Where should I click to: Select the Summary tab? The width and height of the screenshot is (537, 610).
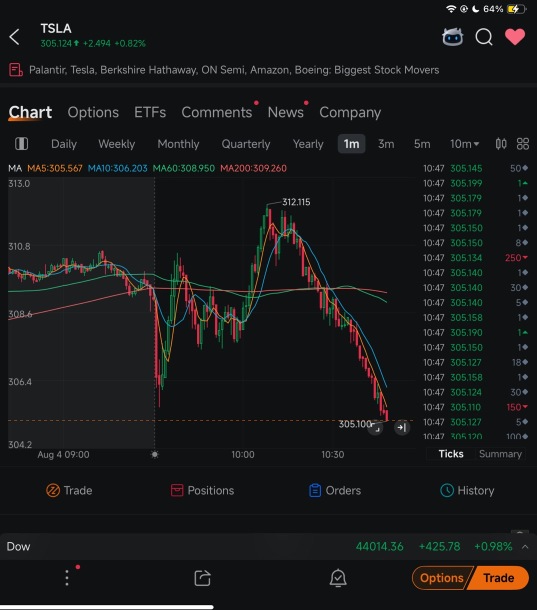[x=500, y=454]
